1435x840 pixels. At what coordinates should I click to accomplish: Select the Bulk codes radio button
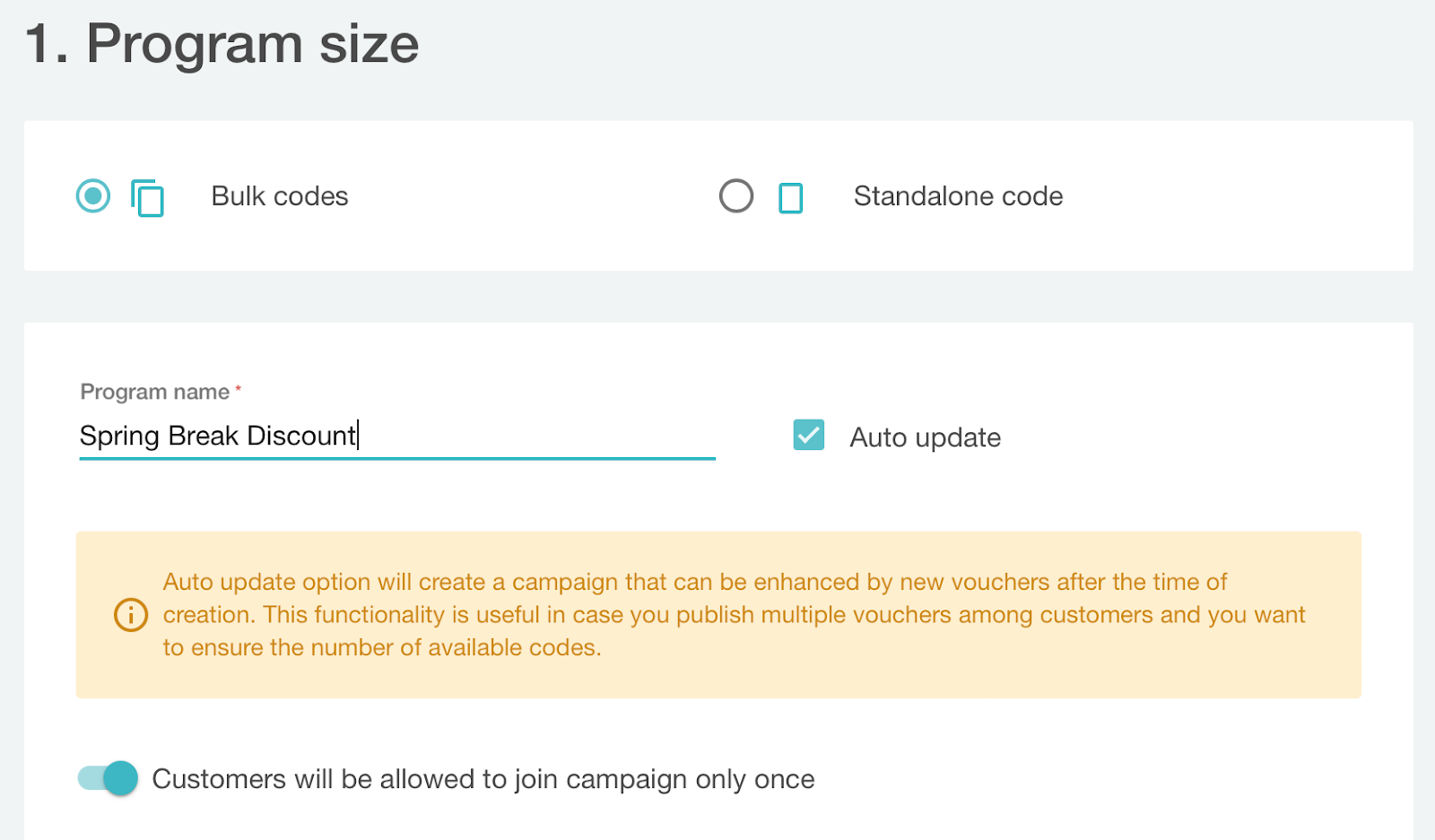(93, 196)
